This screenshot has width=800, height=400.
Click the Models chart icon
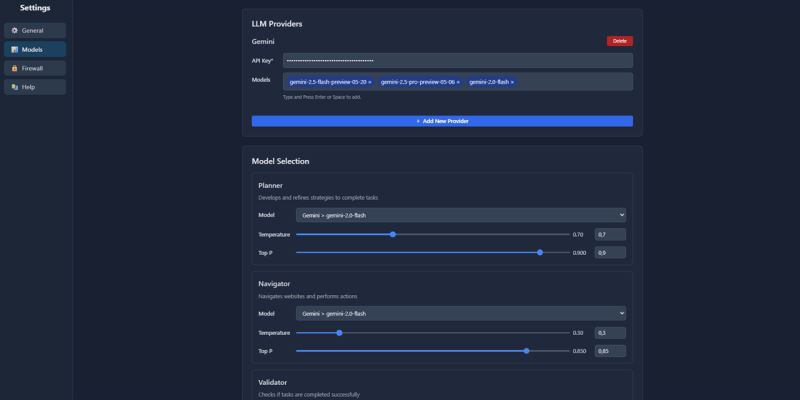(14, 49)
